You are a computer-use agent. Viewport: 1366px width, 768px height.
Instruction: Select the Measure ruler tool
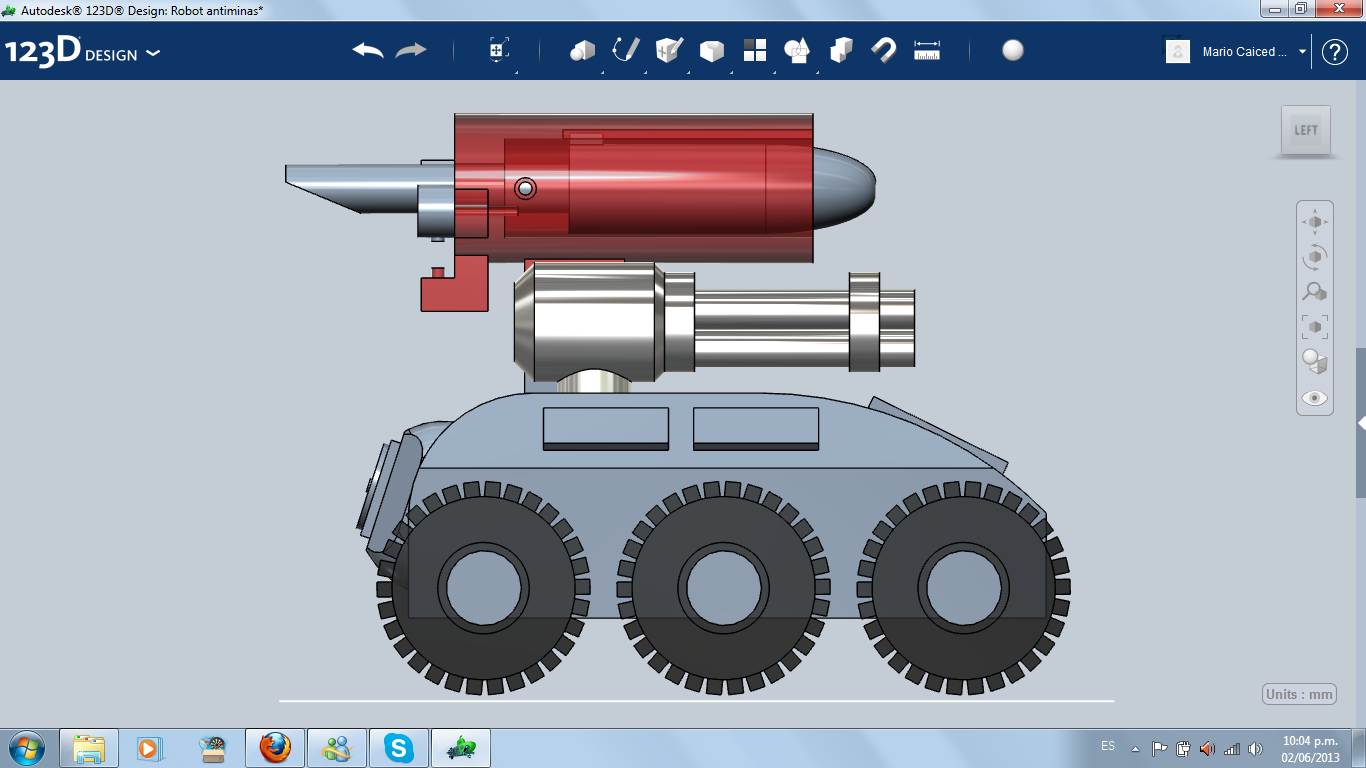tap(927, 50)
